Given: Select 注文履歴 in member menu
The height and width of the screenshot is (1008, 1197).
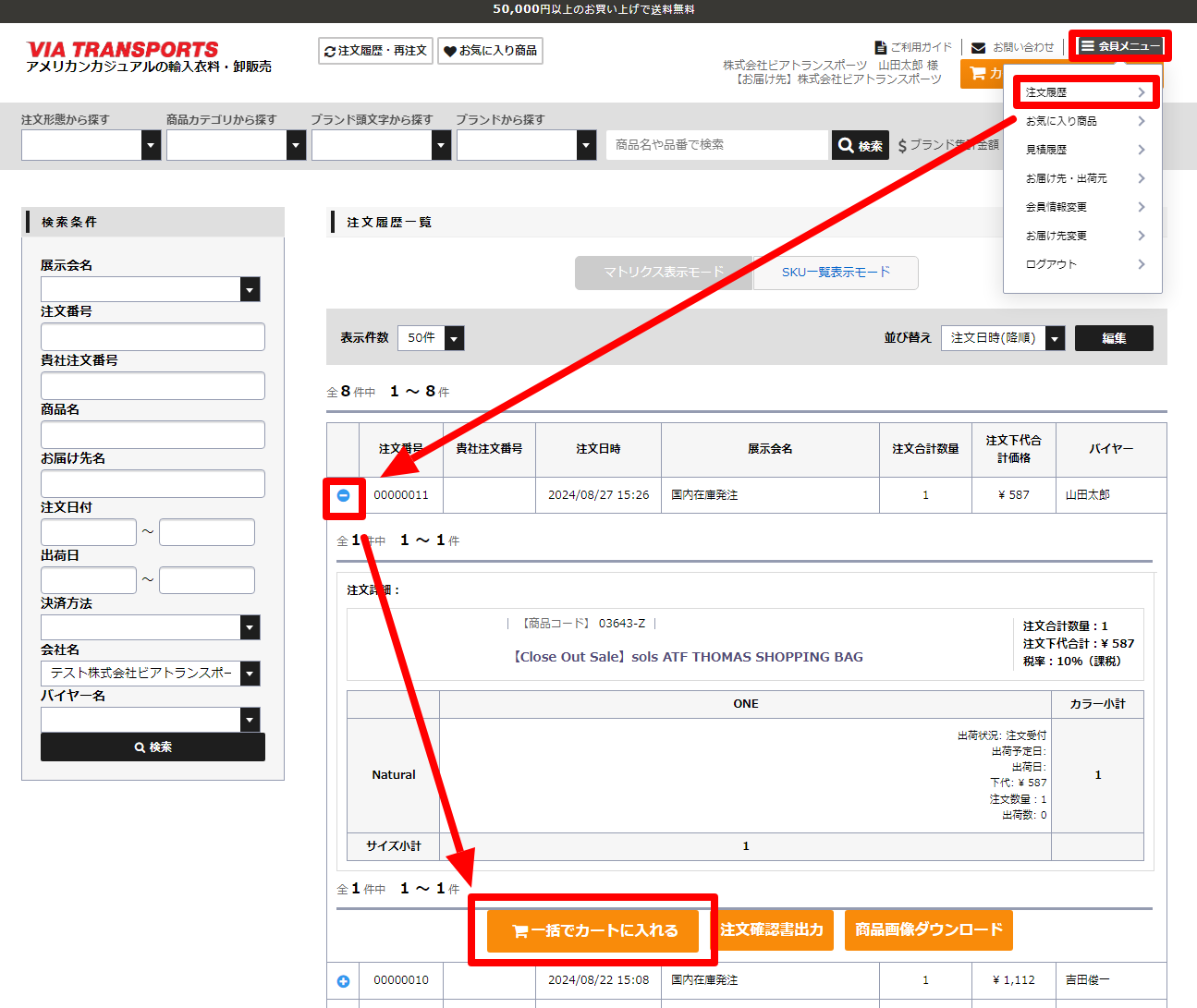Looking at the screenshot, I should pos(1083,92).
